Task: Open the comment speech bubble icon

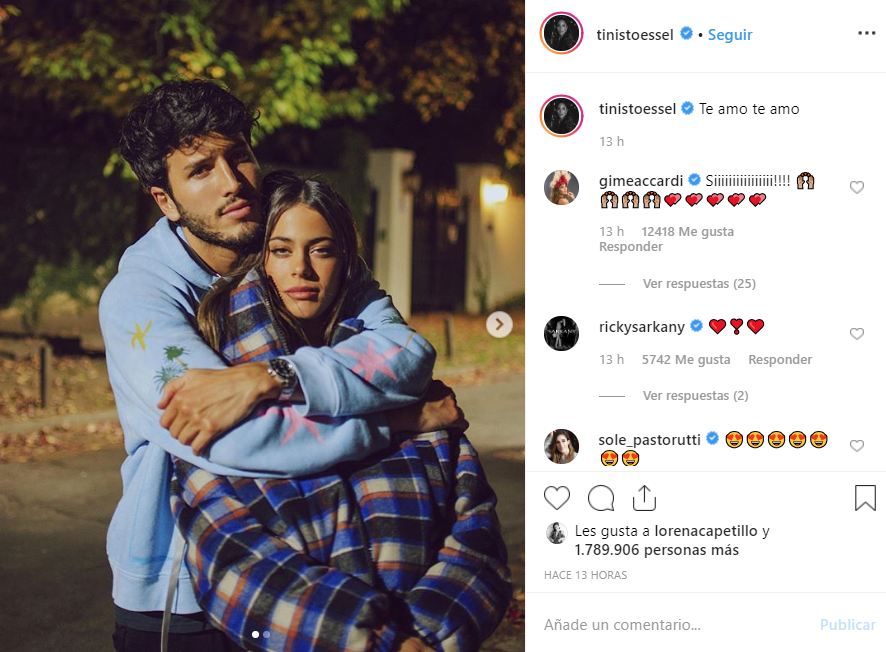Action: 601,498
